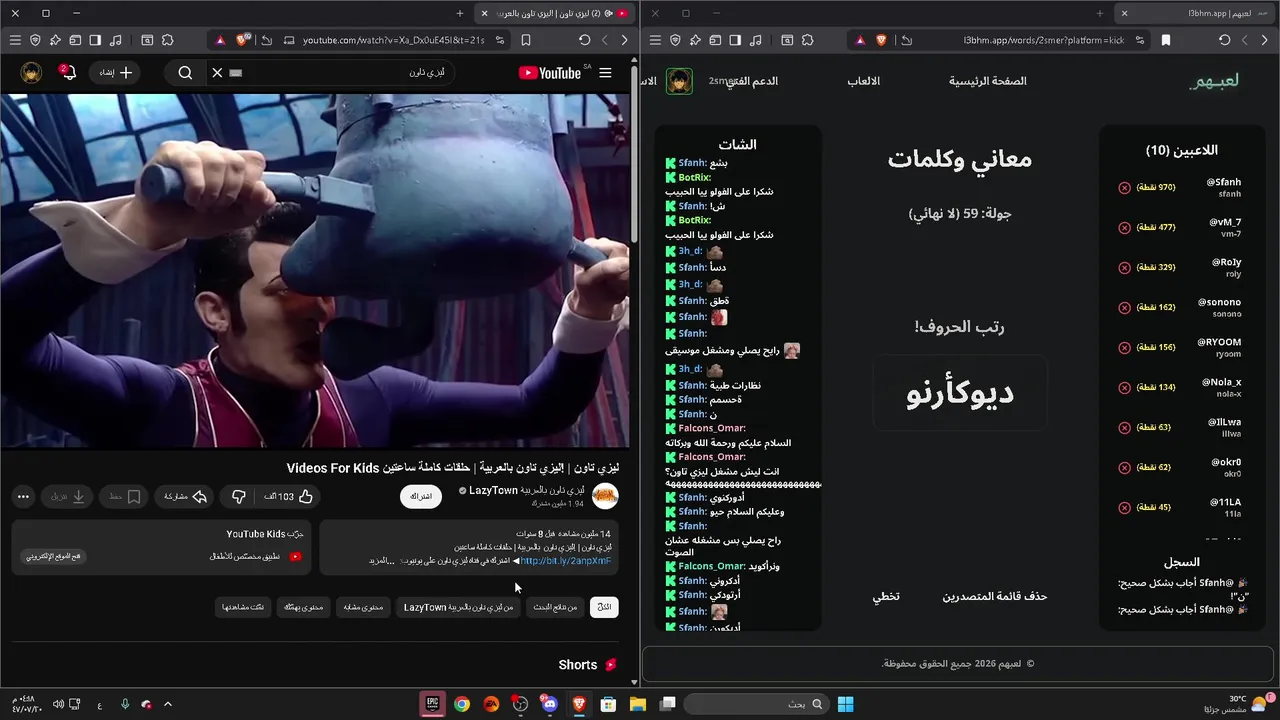1280x720 pixels.
Task: Click the YouTube page vertical scrollbar
Action: click(634, 155)
